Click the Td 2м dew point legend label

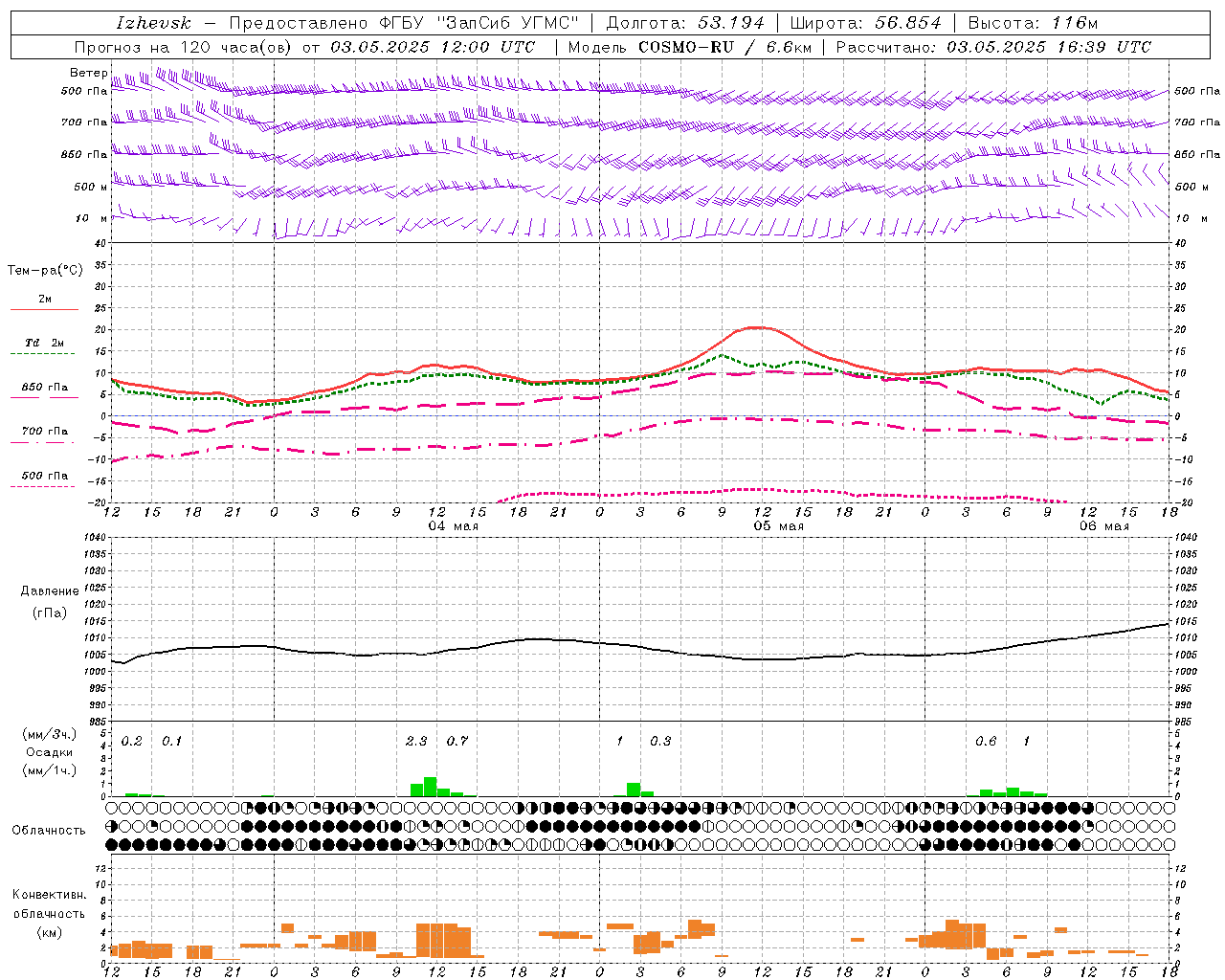coord(45,343)
